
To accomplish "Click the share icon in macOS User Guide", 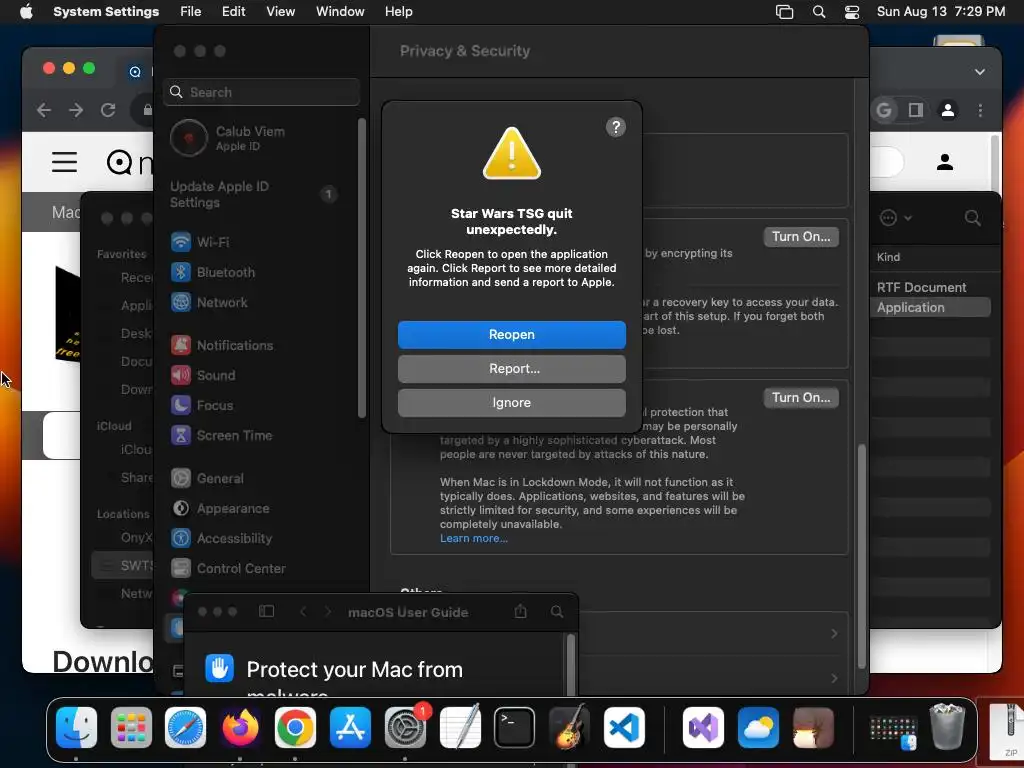I will (x=520, y=611).
